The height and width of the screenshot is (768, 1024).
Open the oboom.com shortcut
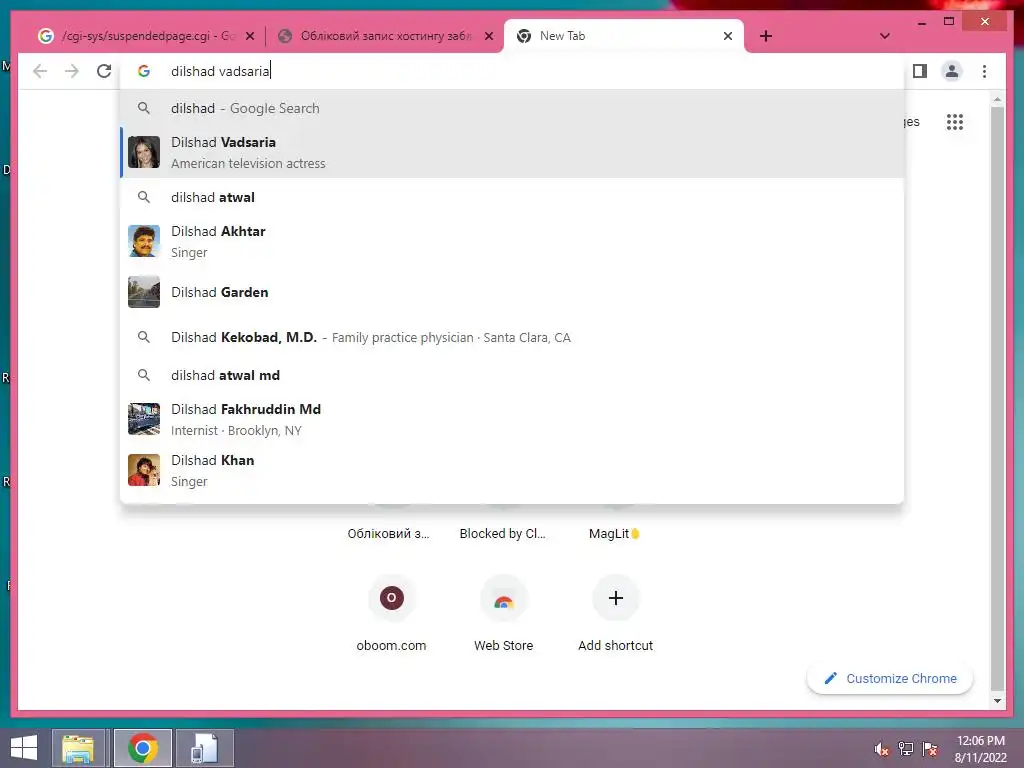tap(391, 614)
